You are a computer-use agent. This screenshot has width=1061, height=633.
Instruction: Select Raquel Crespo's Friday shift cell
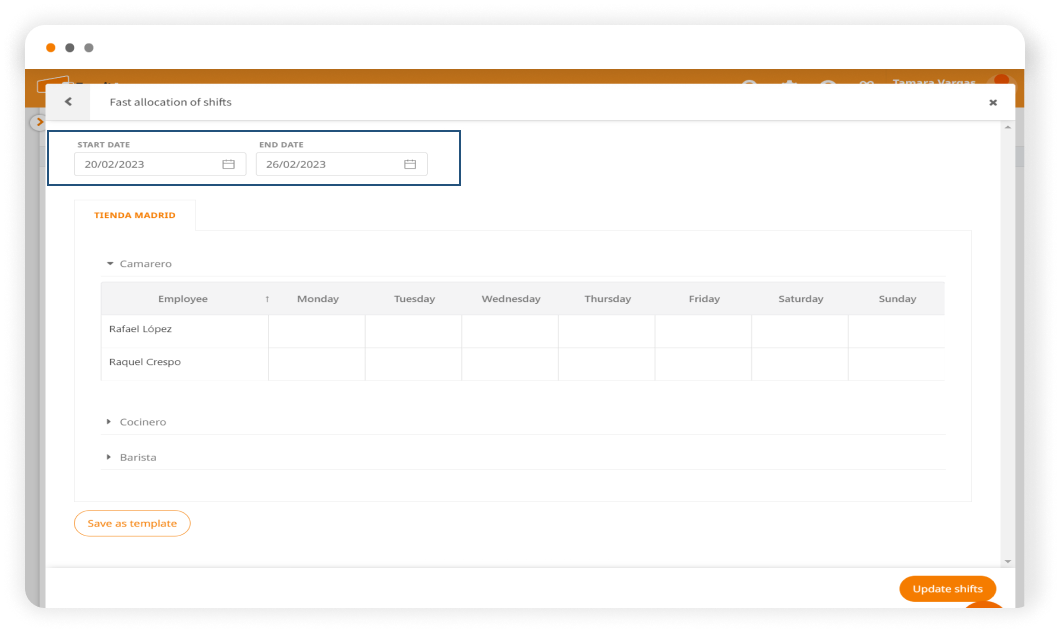coord(703,364)
